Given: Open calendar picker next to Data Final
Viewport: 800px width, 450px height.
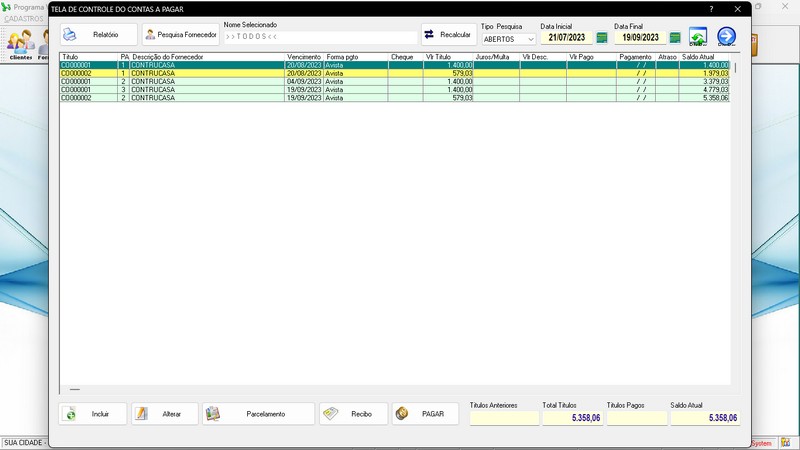Looking at the screenshot, I should pyautogui.click(x=675, y=38).
